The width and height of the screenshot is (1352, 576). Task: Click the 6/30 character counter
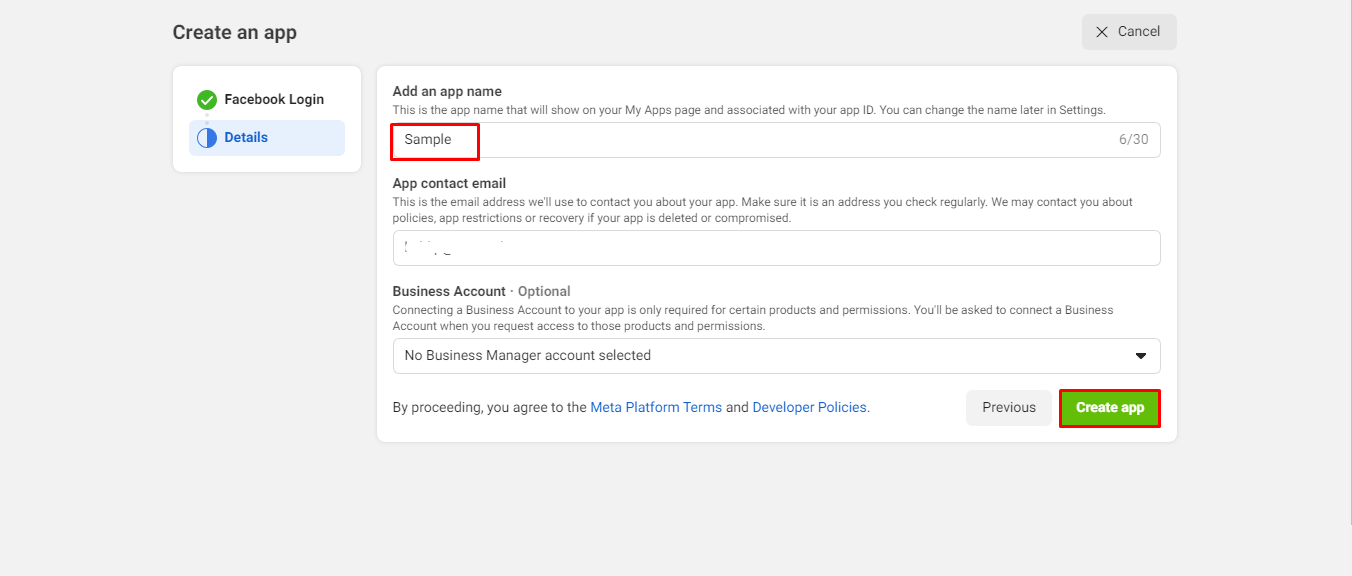point(1134,140)
